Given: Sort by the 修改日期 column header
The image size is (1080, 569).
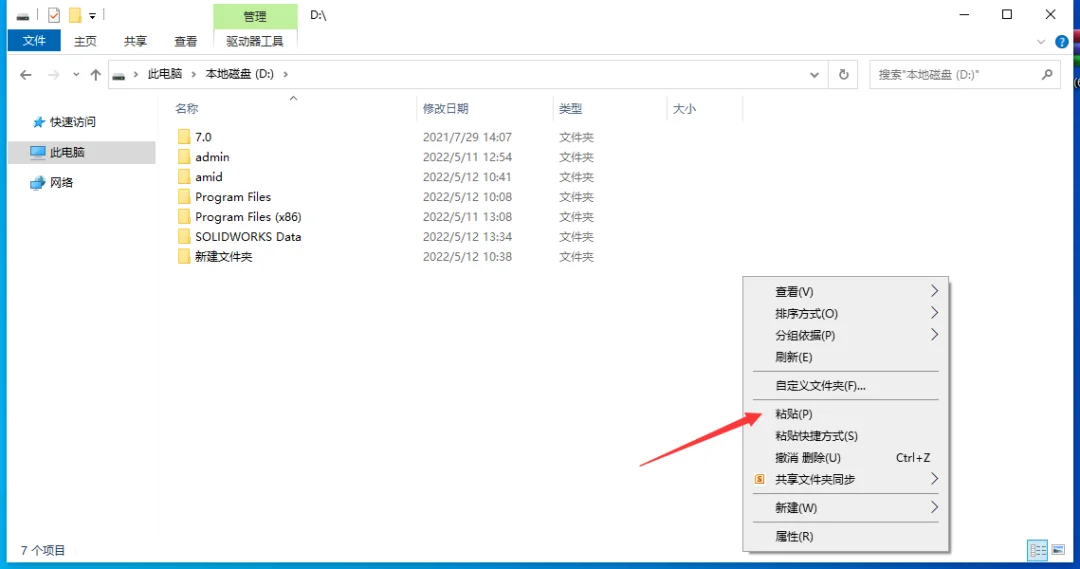Looking at the screenshot, I should (446, 108).
